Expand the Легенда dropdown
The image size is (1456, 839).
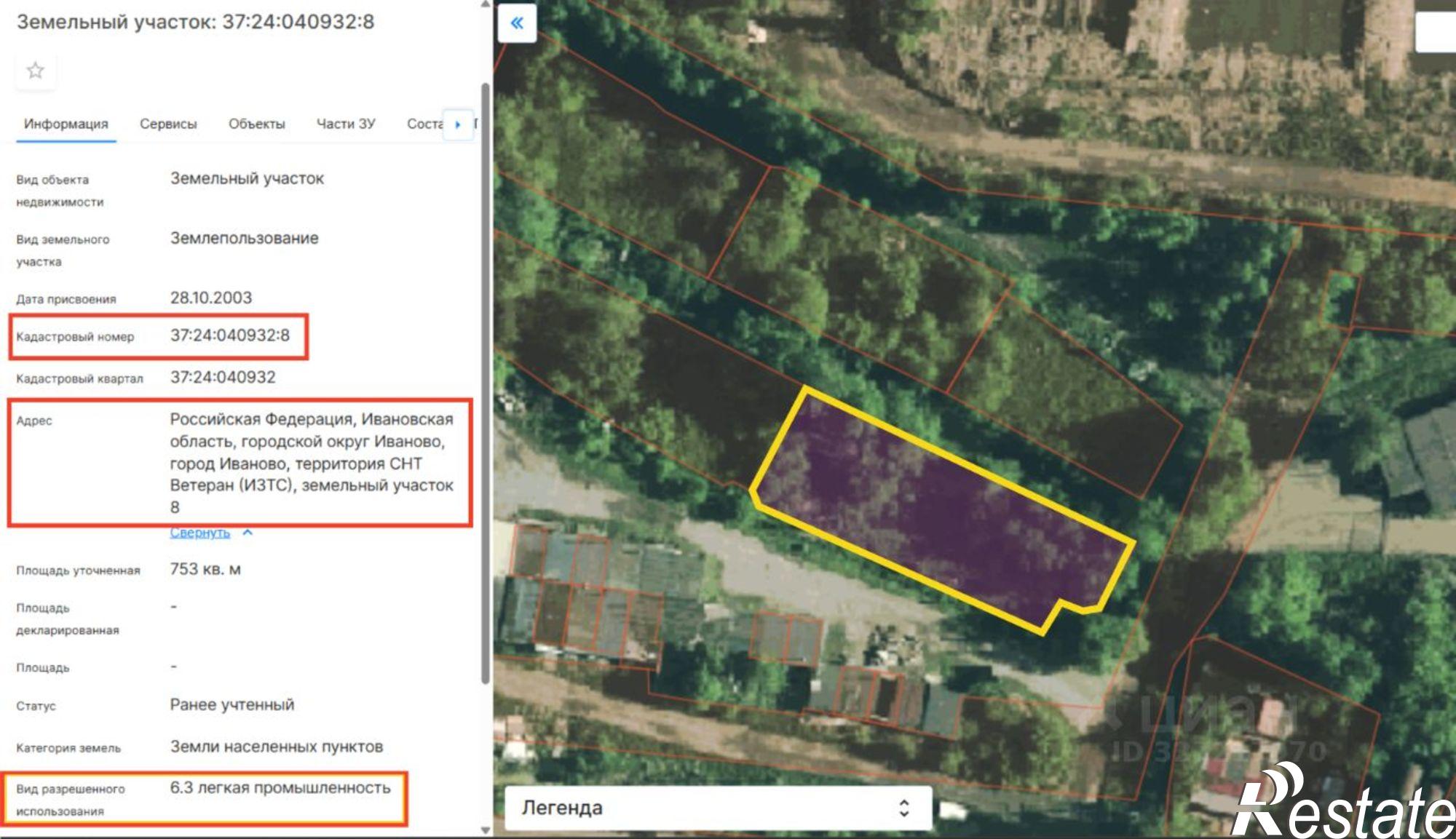718,808
